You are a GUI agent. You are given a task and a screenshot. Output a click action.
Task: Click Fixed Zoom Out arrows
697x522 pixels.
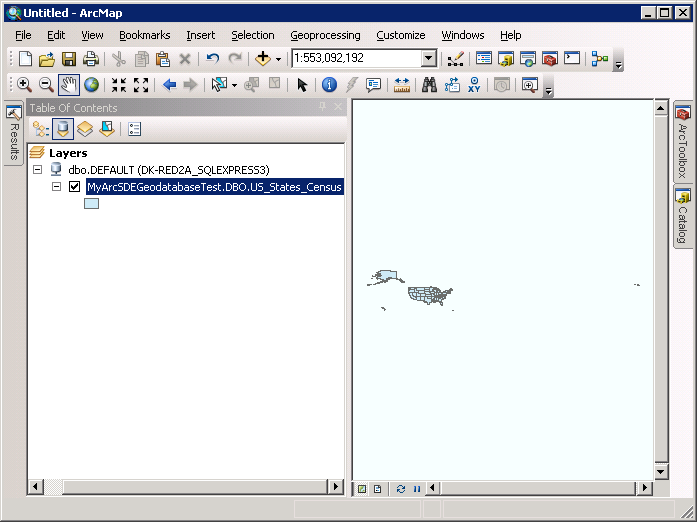pos(141,84)
